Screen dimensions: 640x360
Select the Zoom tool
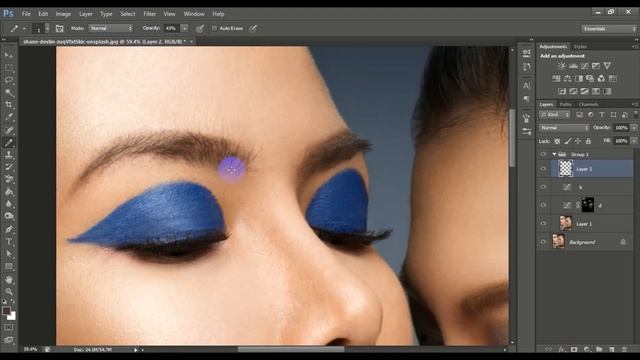[x=9, y=292]
